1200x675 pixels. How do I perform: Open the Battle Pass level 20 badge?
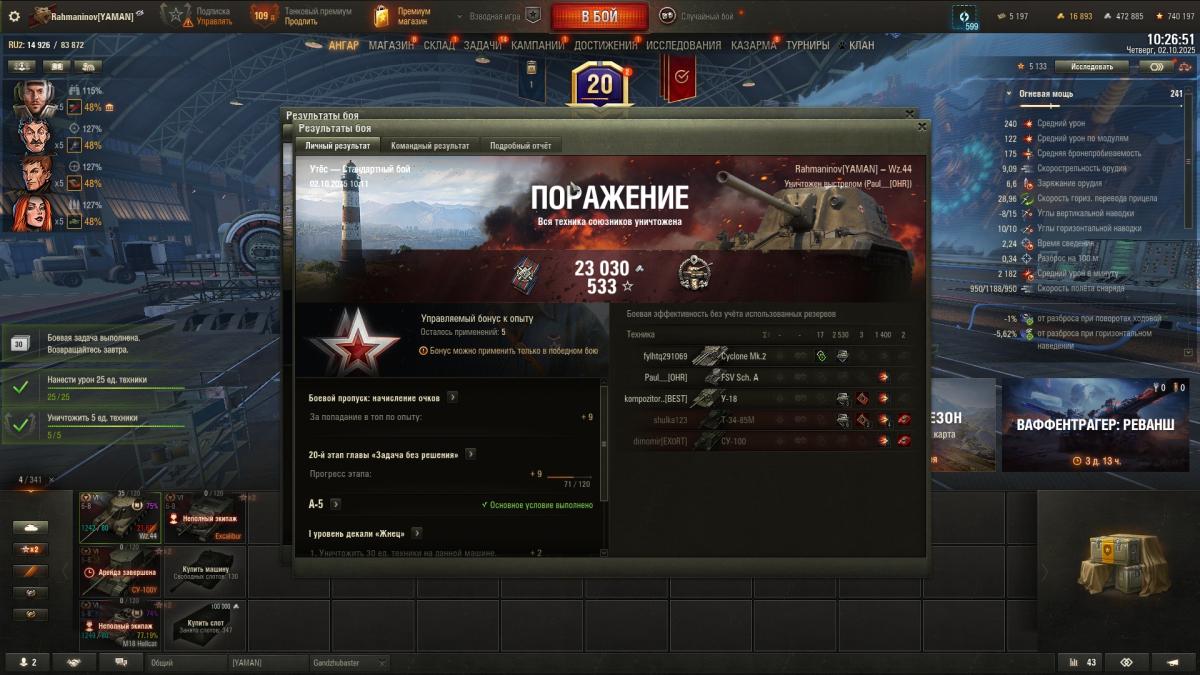(x=599, y=85)
